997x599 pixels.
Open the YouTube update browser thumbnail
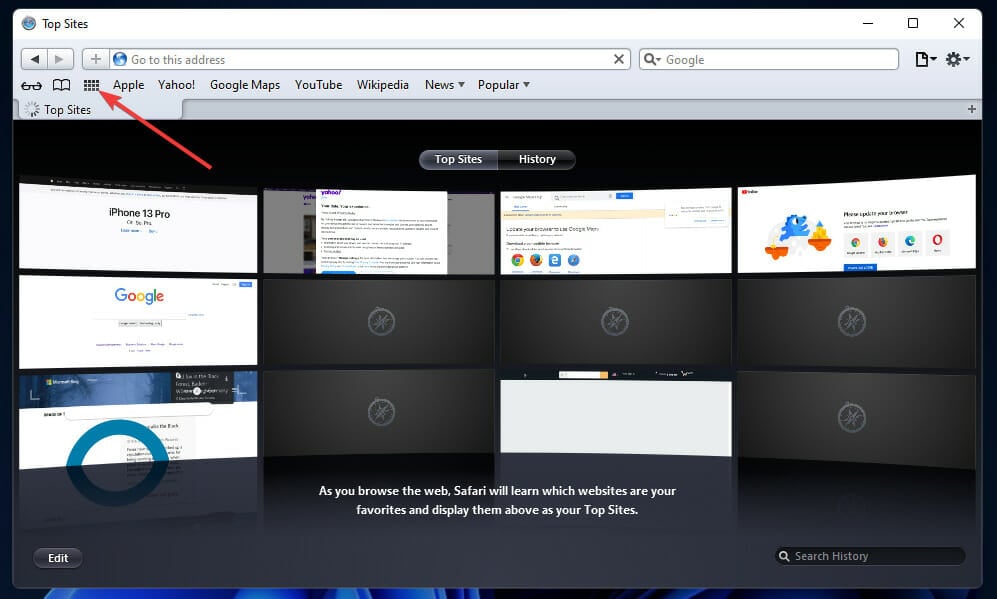click(856, 224)
